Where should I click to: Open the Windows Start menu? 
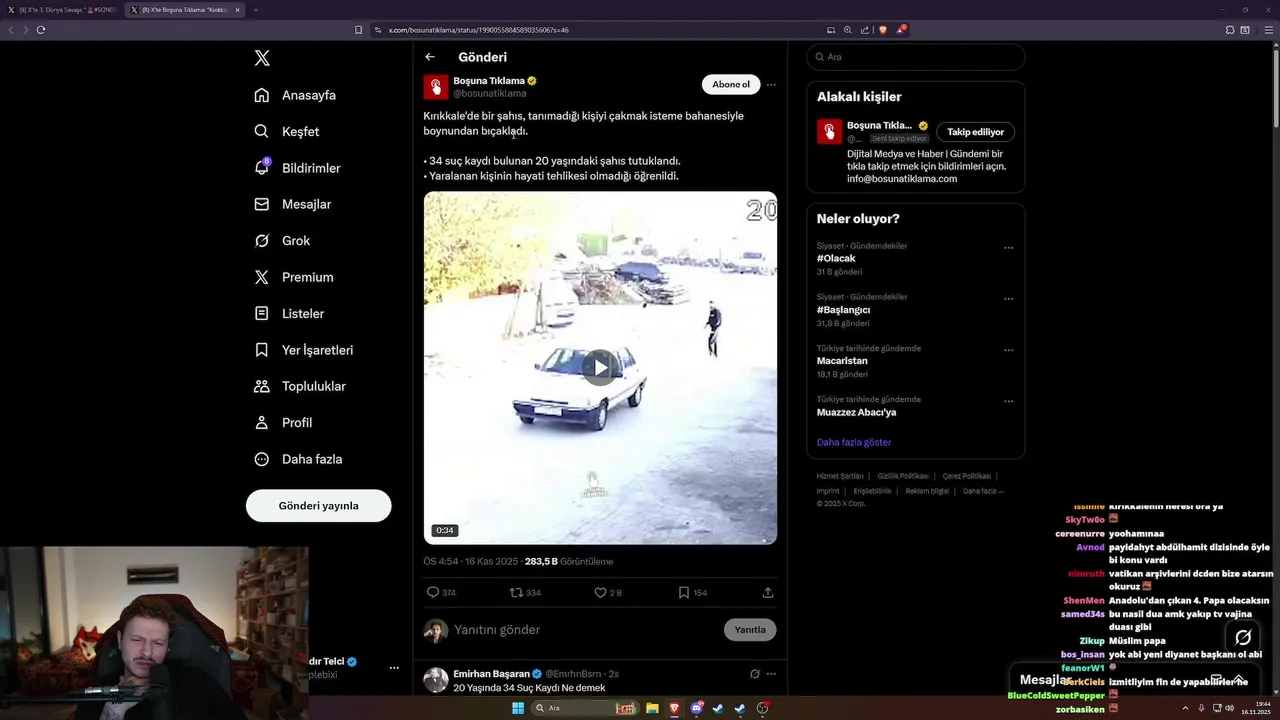[518, 708]
